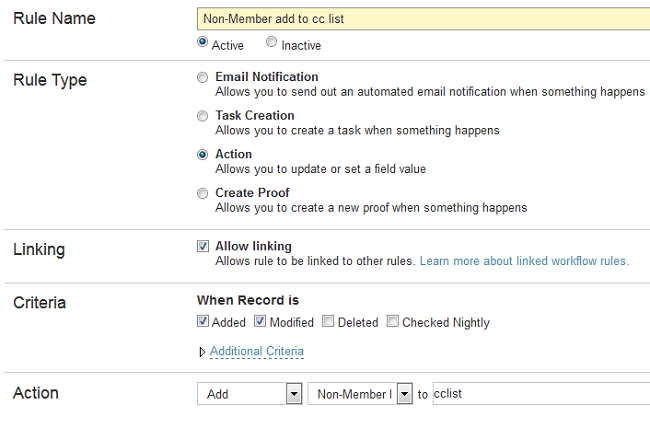Choose Email Notification rule type

(203, 77)
